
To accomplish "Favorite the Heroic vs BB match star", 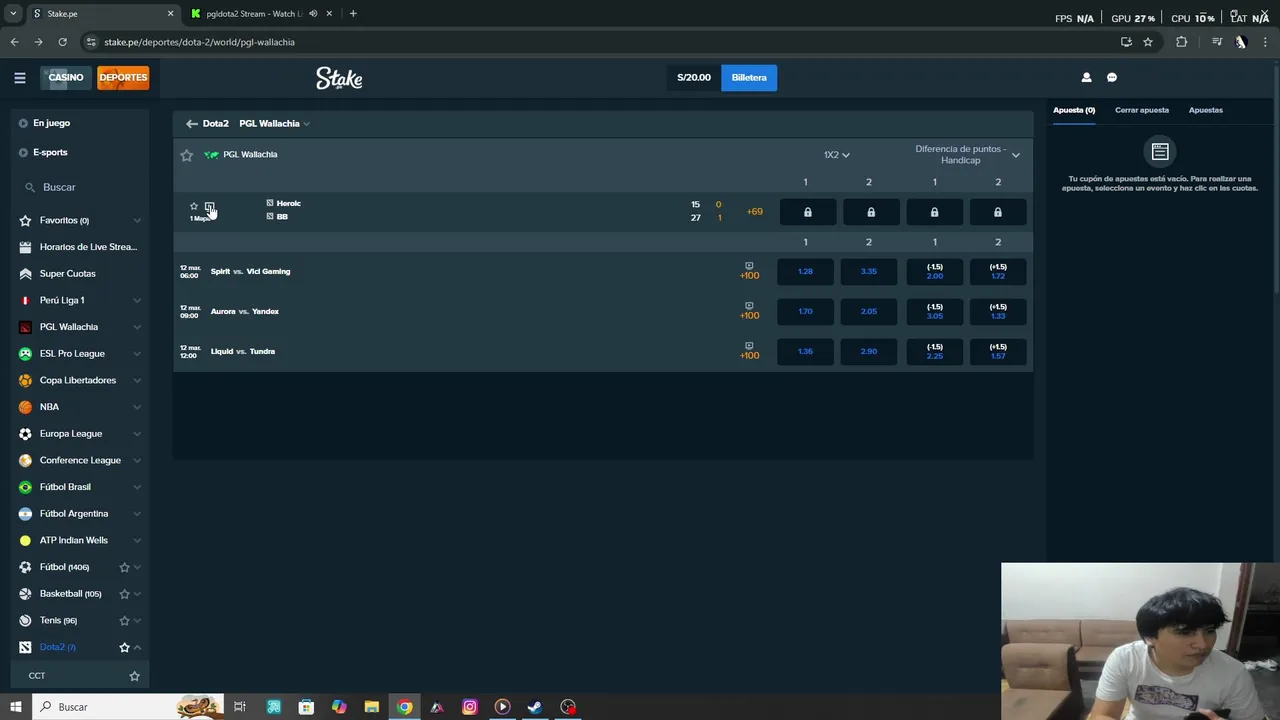I will point(194,206).
